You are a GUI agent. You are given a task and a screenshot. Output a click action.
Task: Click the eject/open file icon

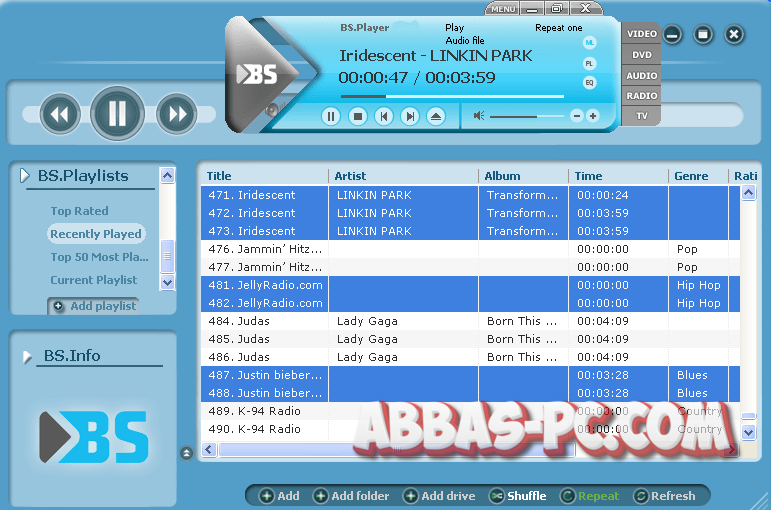click(436, 116)
